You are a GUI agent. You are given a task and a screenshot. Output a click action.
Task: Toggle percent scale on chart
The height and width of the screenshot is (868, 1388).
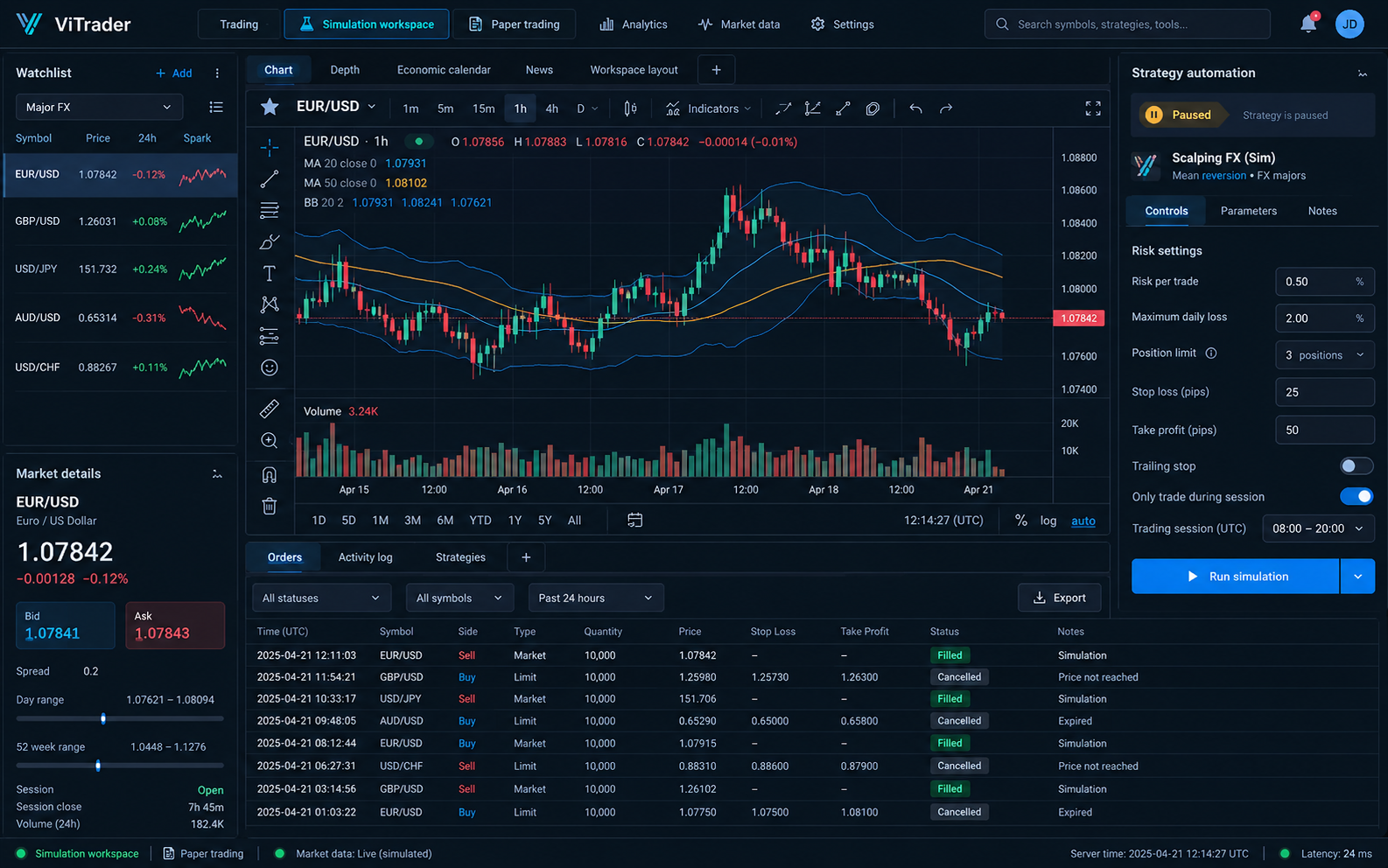pos(1020,520)
